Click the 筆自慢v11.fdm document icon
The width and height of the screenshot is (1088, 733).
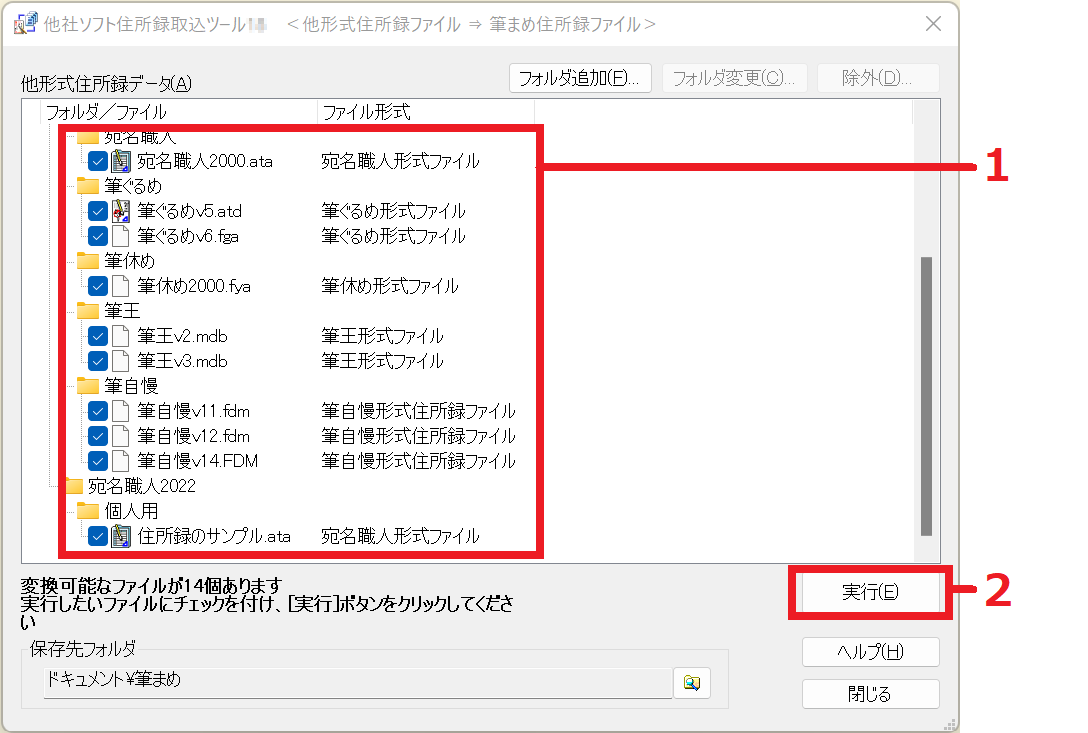pyautogui.click(x=121, y=411)
